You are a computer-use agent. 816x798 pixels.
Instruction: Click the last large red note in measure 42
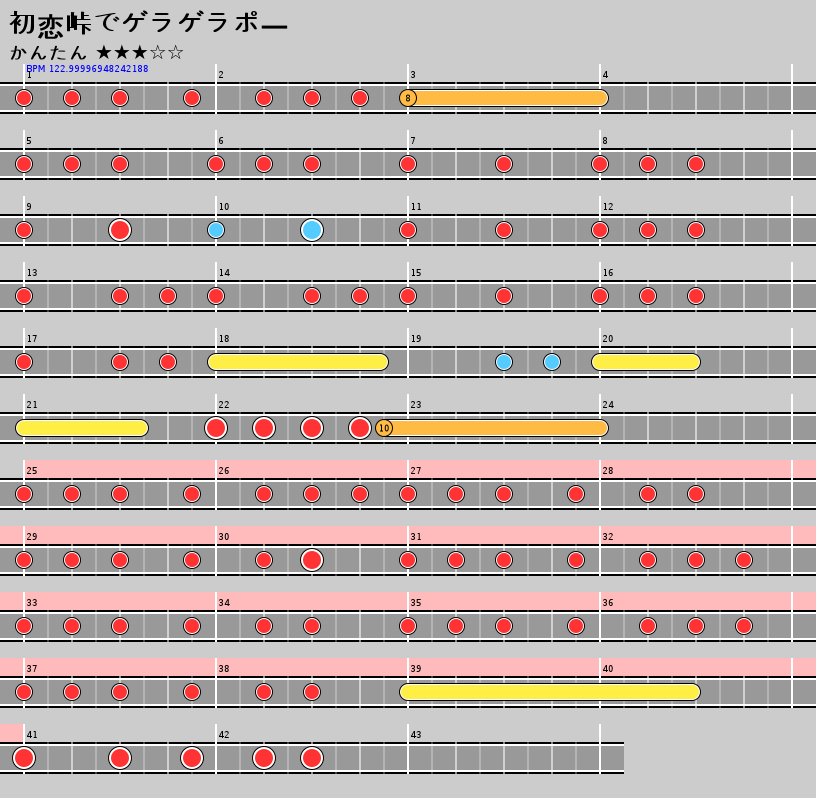[x=312, y=758]
